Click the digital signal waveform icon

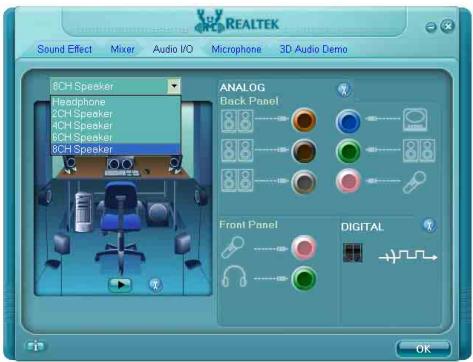408,256
